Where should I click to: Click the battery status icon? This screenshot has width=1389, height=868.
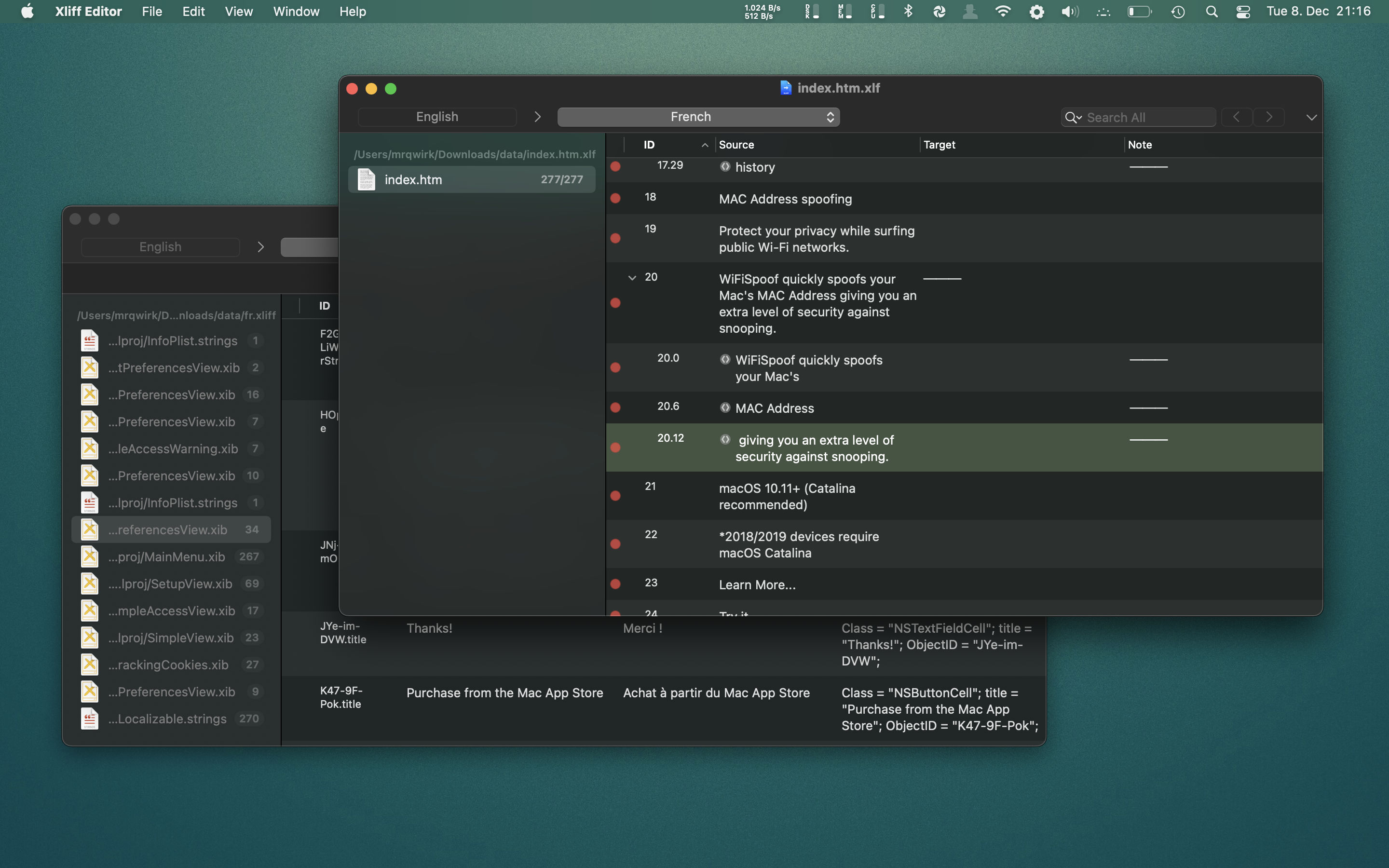[x=1139, y=12]
